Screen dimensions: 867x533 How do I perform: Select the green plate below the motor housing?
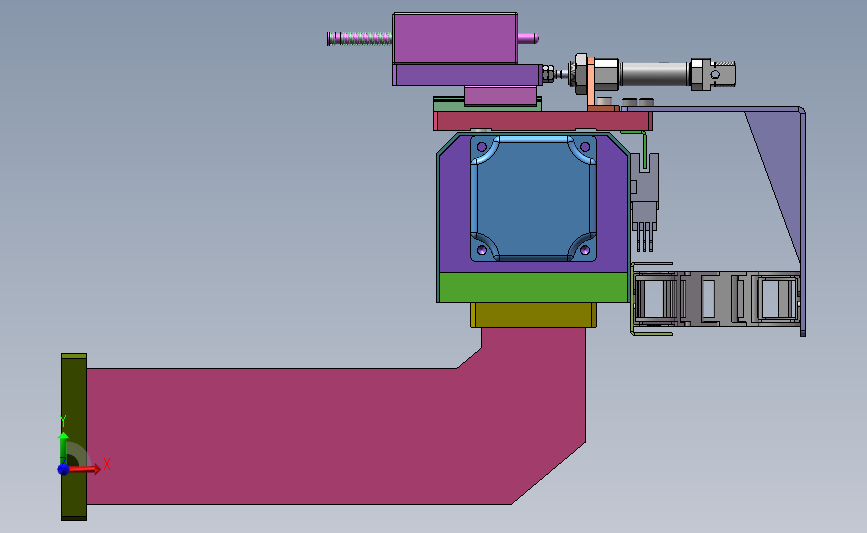[x=533, y=288]
